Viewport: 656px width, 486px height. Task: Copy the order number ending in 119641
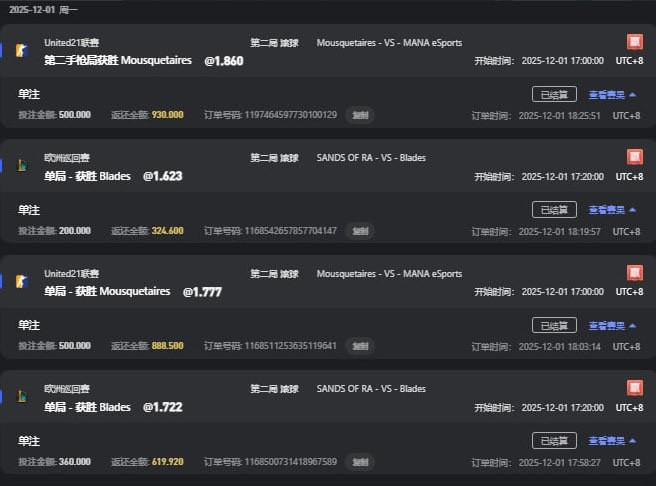(x=360, y=346)
